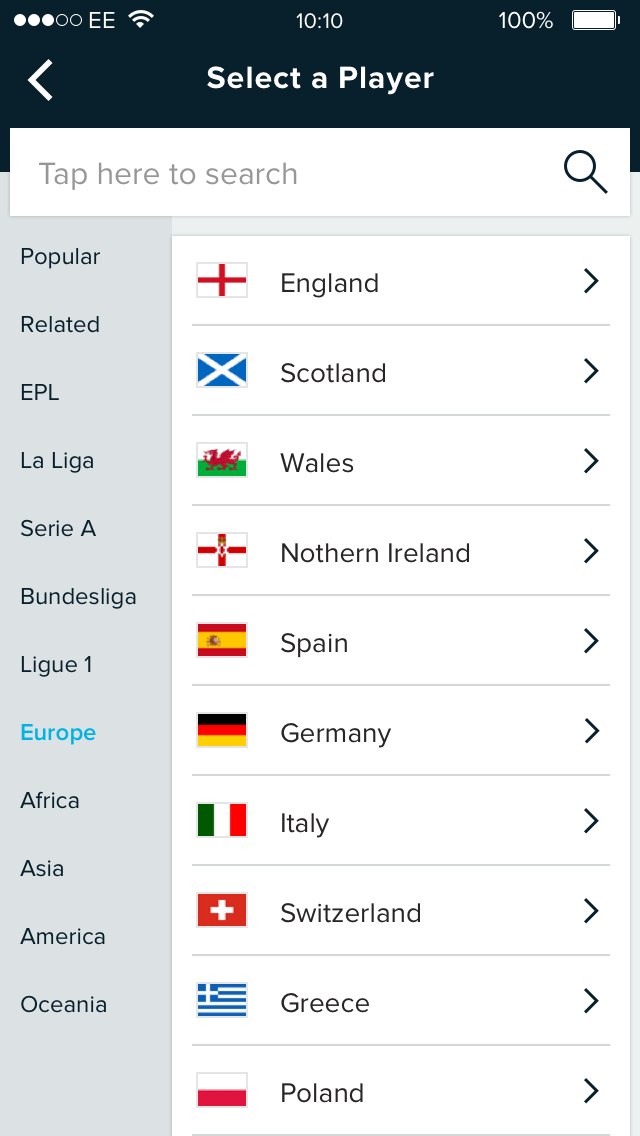The height and width of the screenshot is (1136, 640).
Task: Select the EPL category tab
Action: coord(40,393)
